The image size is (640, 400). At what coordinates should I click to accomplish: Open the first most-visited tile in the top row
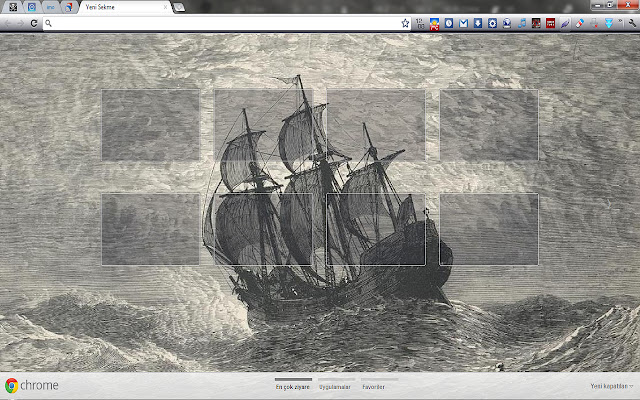[151, 125]
